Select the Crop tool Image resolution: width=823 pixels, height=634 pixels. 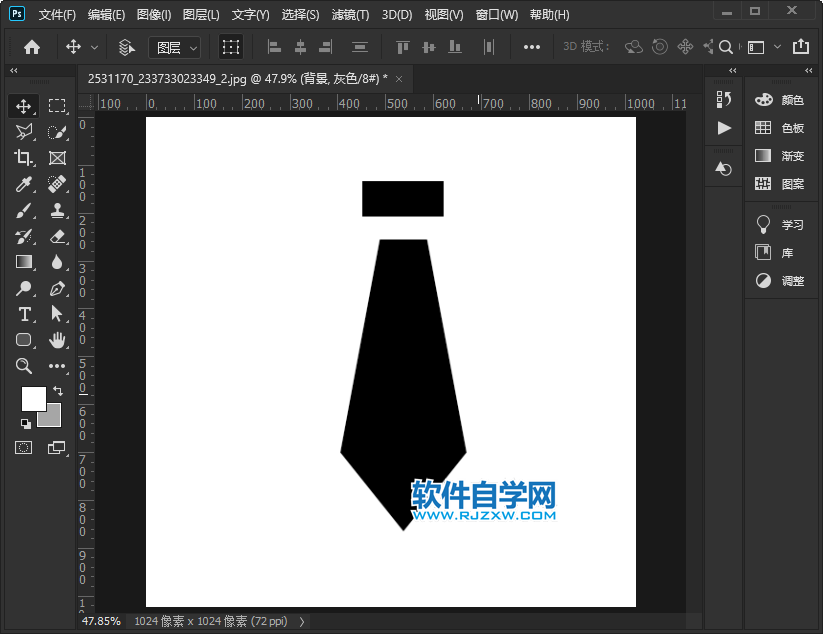point(24,157)
